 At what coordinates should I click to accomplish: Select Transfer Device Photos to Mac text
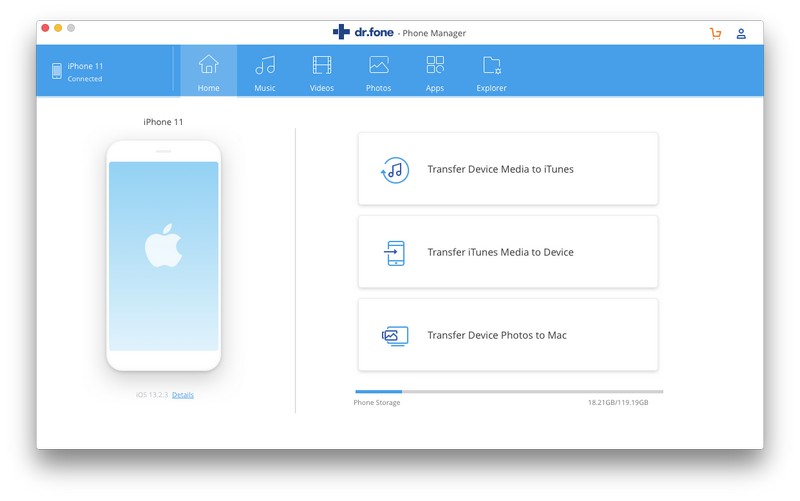point(497,335)
